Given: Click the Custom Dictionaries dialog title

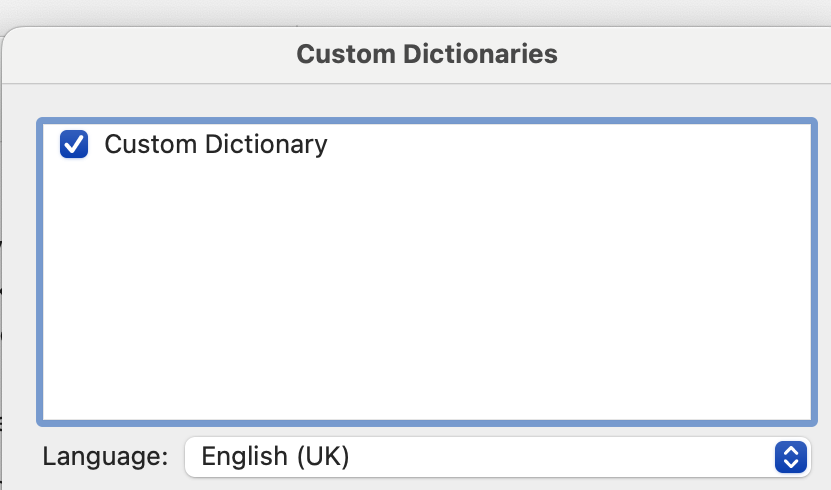Looking at the screenshot, I should tap(427, 54).
